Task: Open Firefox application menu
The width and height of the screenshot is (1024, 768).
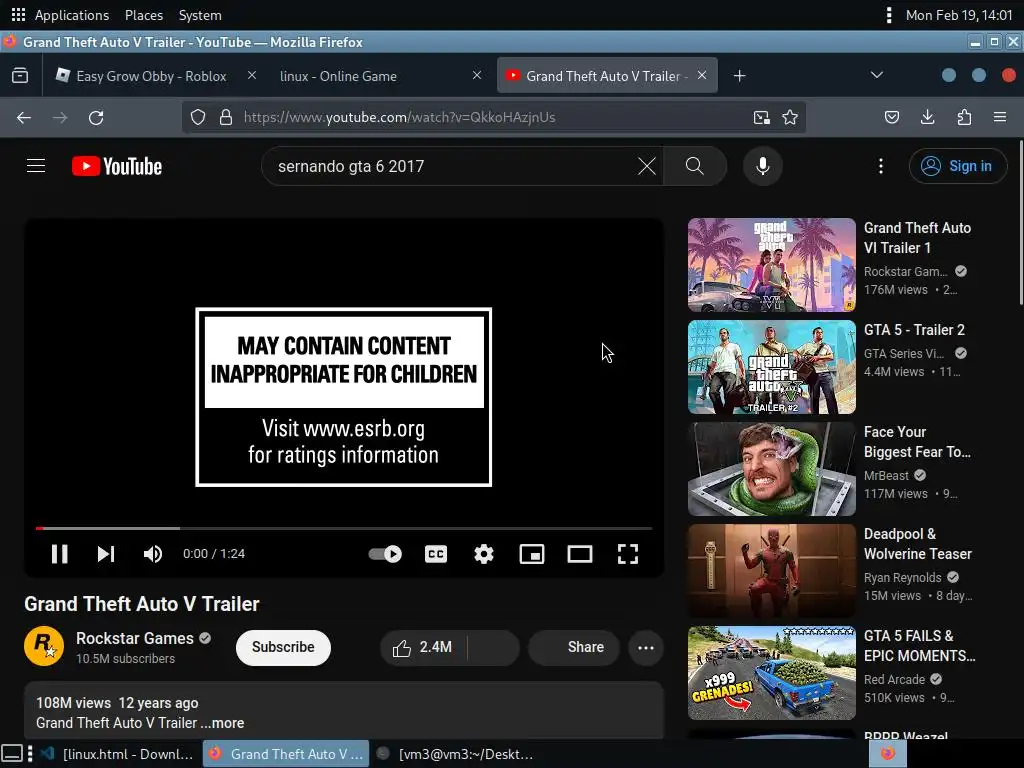Action: (x=1000, y=118)
